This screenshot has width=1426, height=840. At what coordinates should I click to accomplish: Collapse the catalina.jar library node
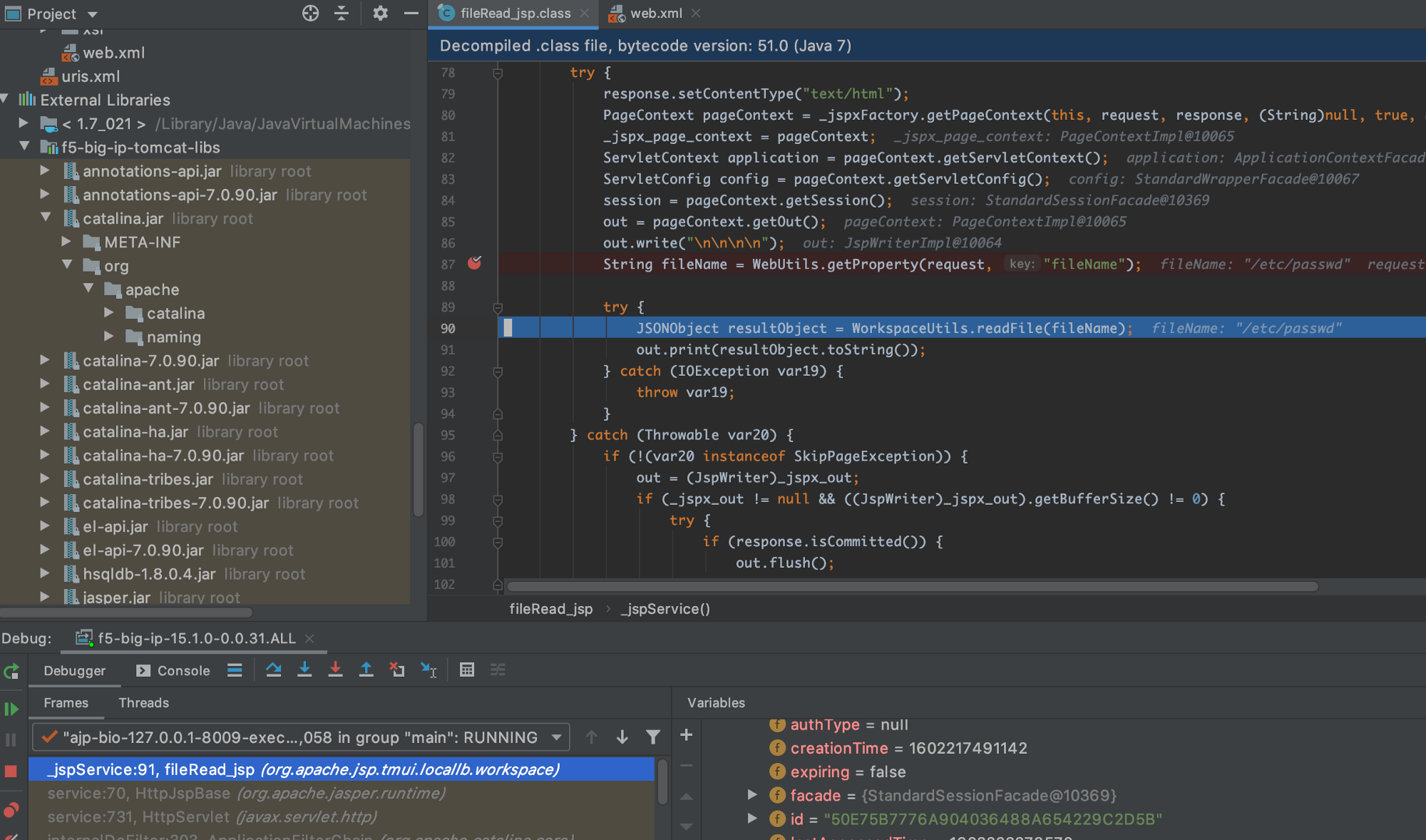[x=46, y=218]
